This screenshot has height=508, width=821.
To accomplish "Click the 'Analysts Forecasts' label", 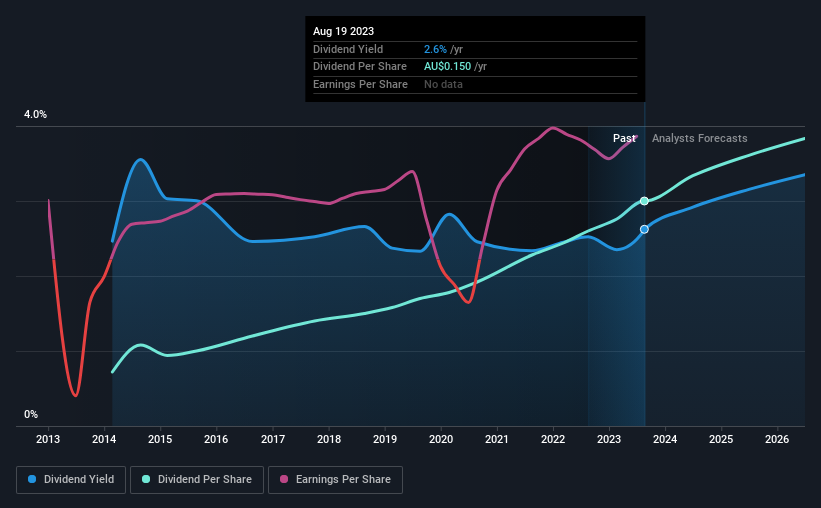I will pos(700,138).
